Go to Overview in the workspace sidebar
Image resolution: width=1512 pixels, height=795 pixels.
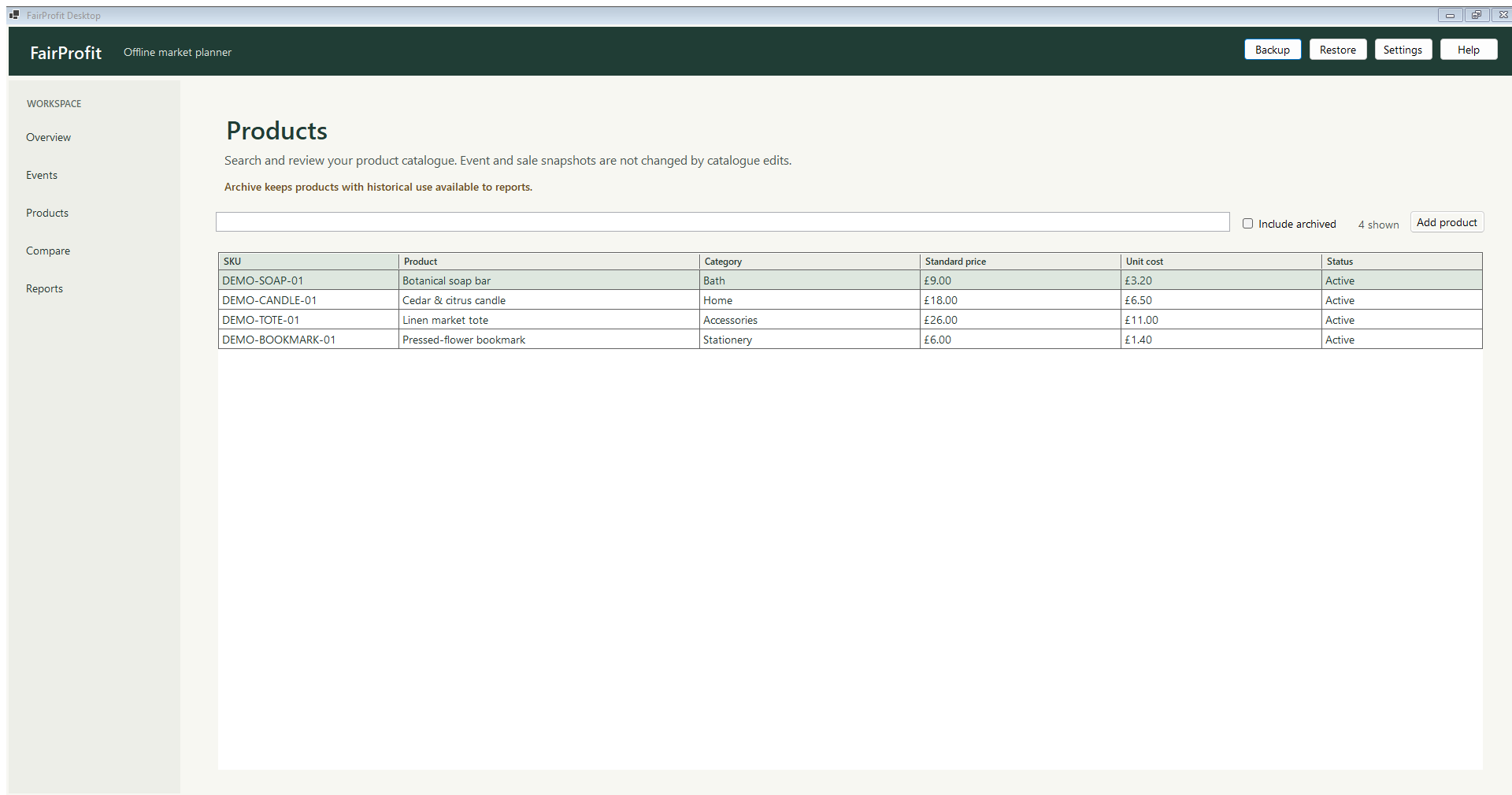[x=48, y=137]
